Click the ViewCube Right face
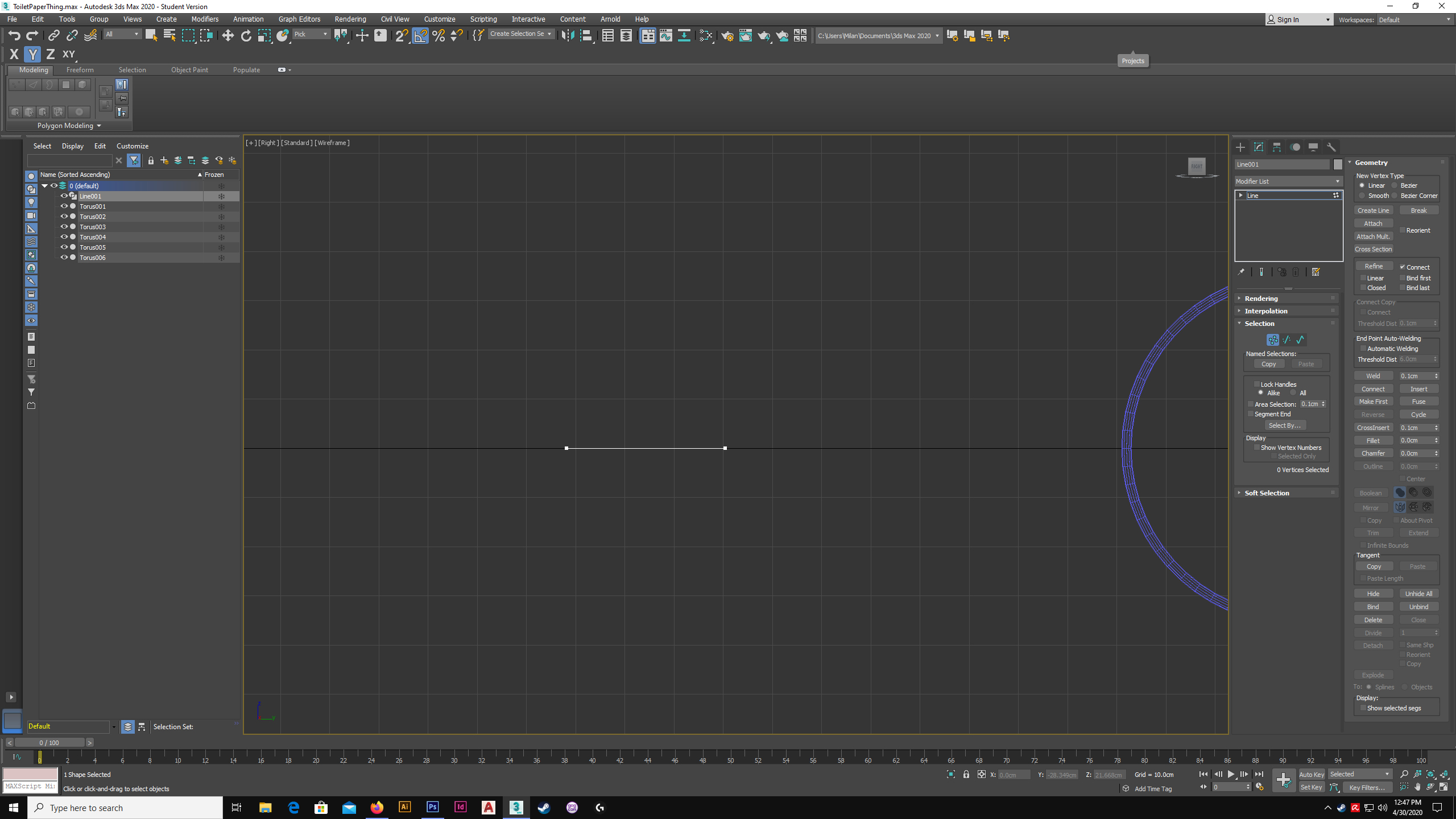The image size is (1456, 819). 1197,166
